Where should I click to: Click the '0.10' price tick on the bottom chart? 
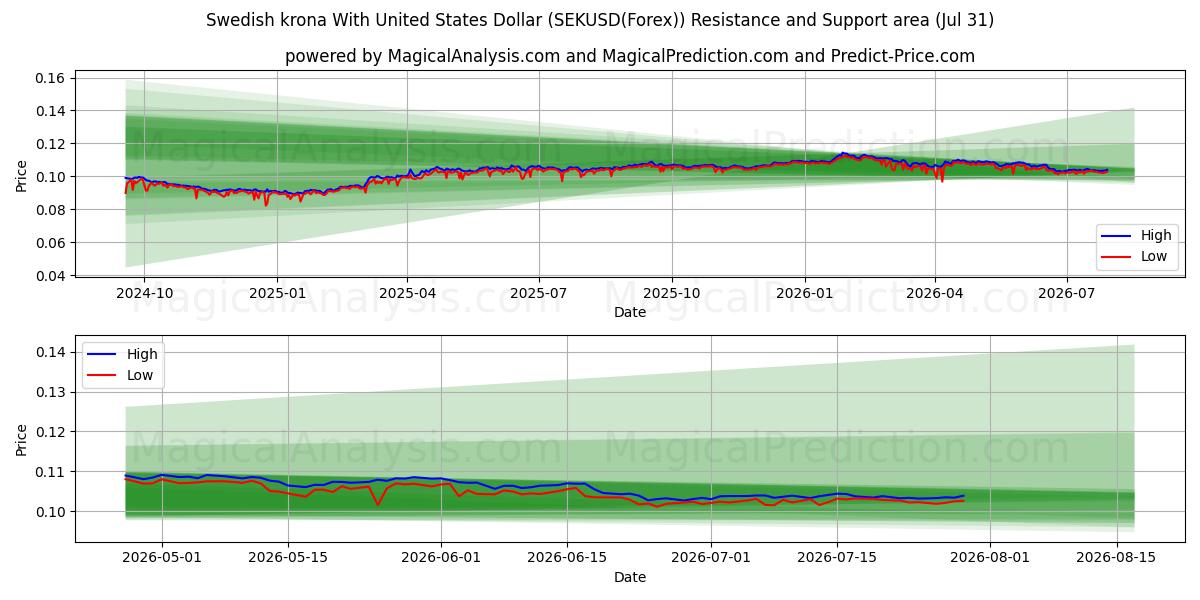coord(51,512)
